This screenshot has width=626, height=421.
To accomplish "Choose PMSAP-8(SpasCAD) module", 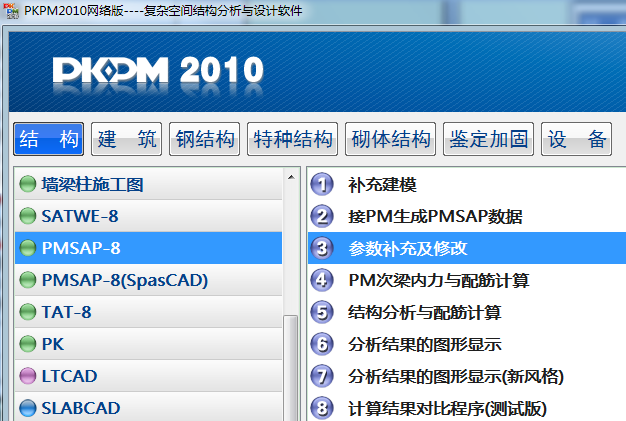I will 149,280.
